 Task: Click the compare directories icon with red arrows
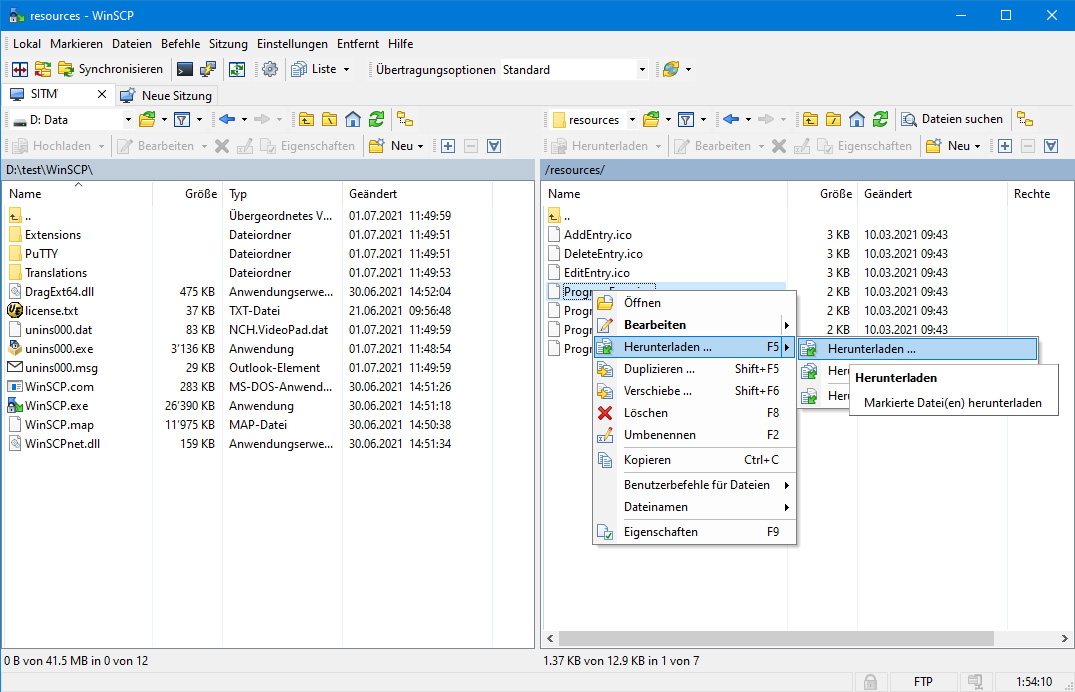pos(20,69)
